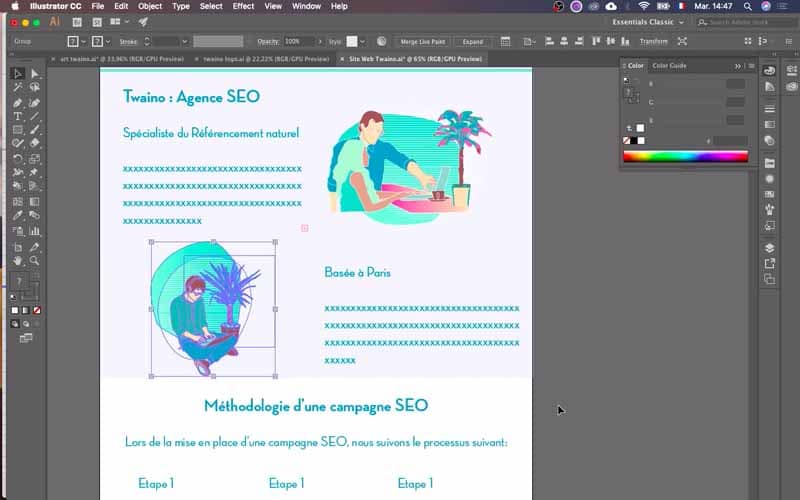Image resolution: width=800 pixels, height=500 pixels.
Task: Open the Asset Export panel icon
Action: coord(769,264)
